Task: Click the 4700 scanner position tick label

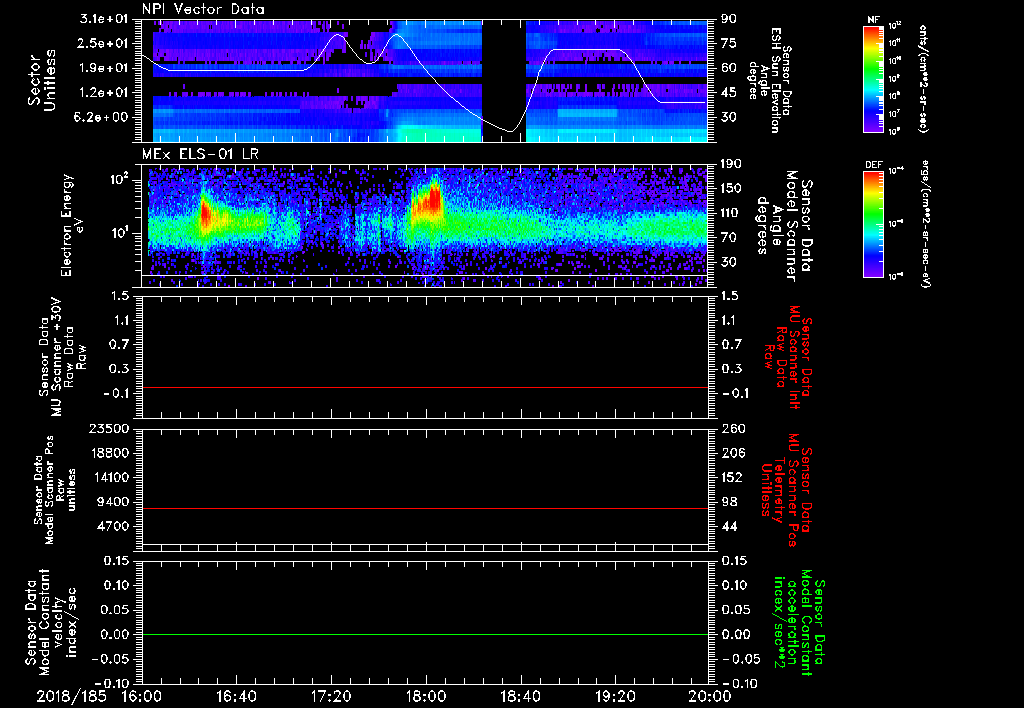Action: [x=114, y=526]
